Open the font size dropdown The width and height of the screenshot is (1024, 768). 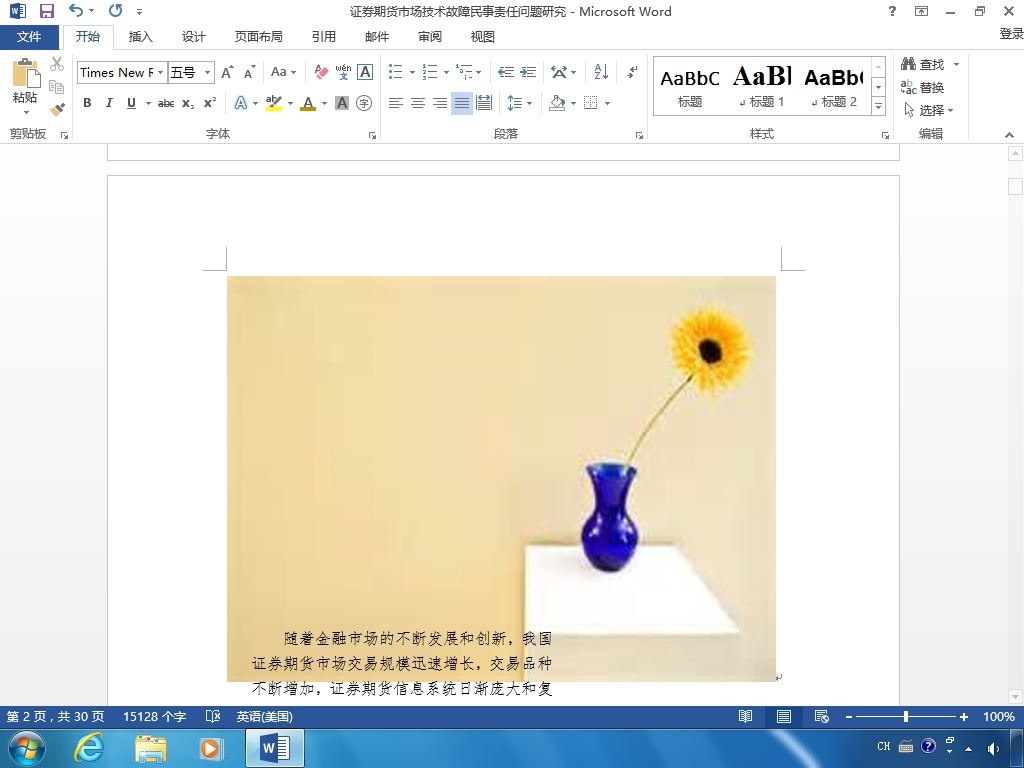pos(207,72)
